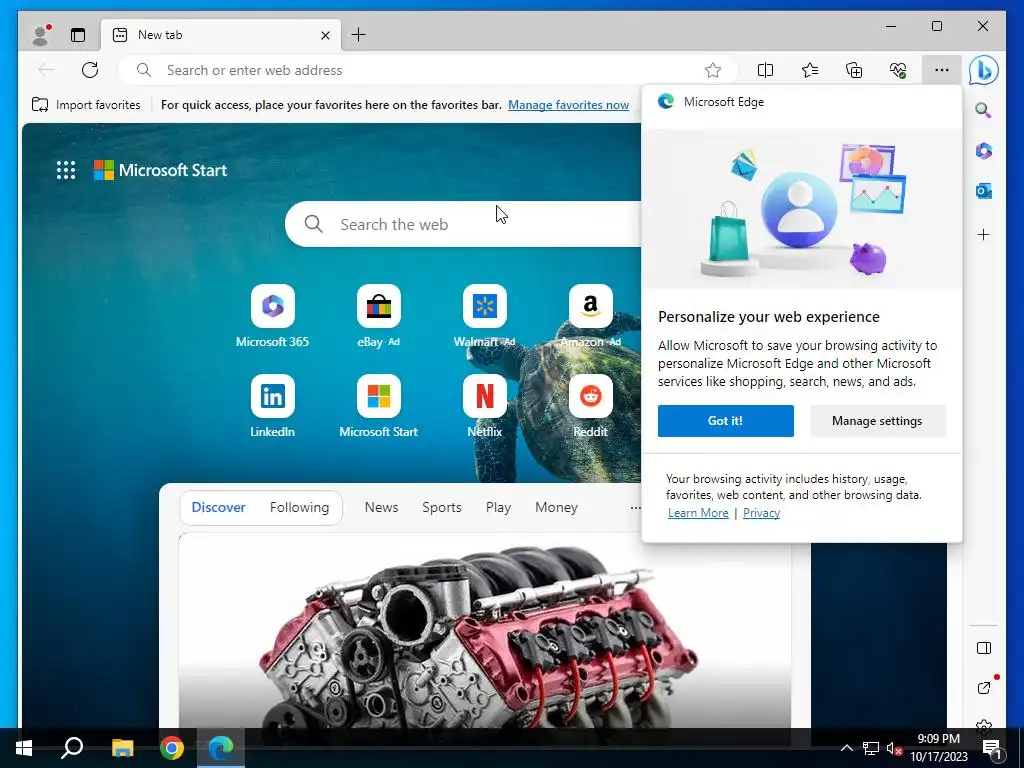Click Manage settings button

(x=877, y=421)
